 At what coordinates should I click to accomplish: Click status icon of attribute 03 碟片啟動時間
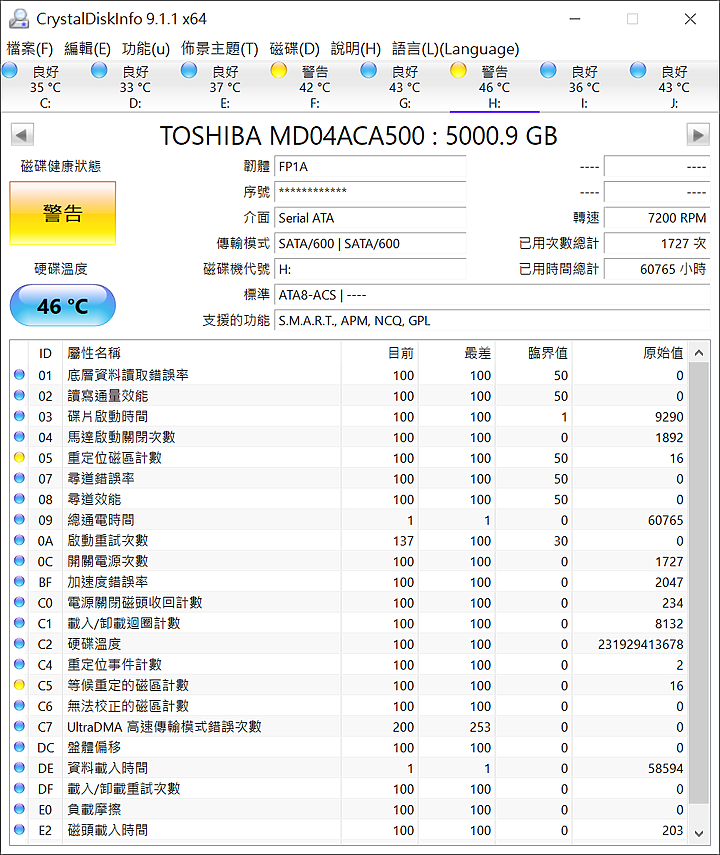tap(20, 416)
